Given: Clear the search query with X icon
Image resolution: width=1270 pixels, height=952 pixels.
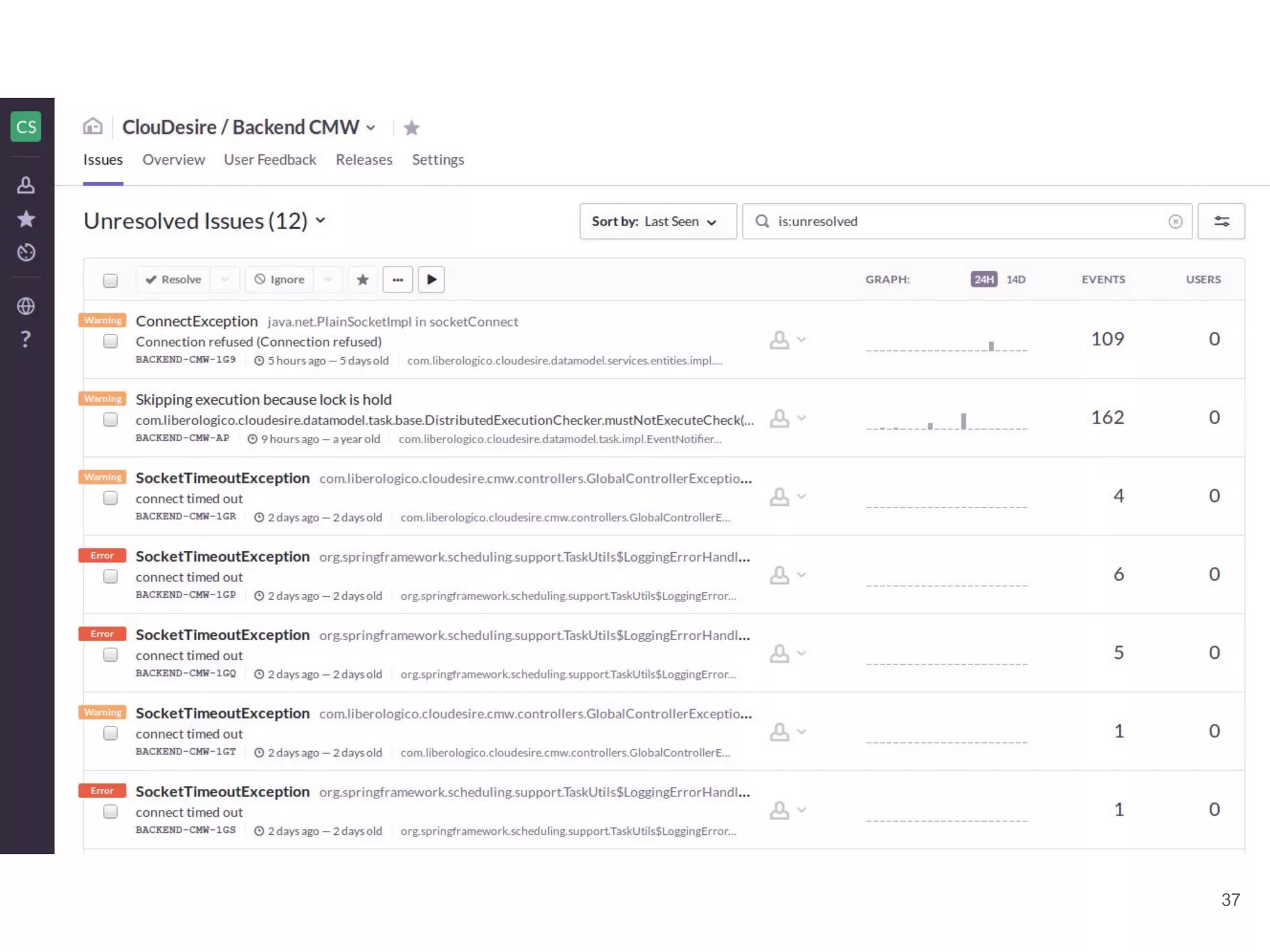Looking at the screenshot, I should pyautogui.click(x=1175, y=222).
